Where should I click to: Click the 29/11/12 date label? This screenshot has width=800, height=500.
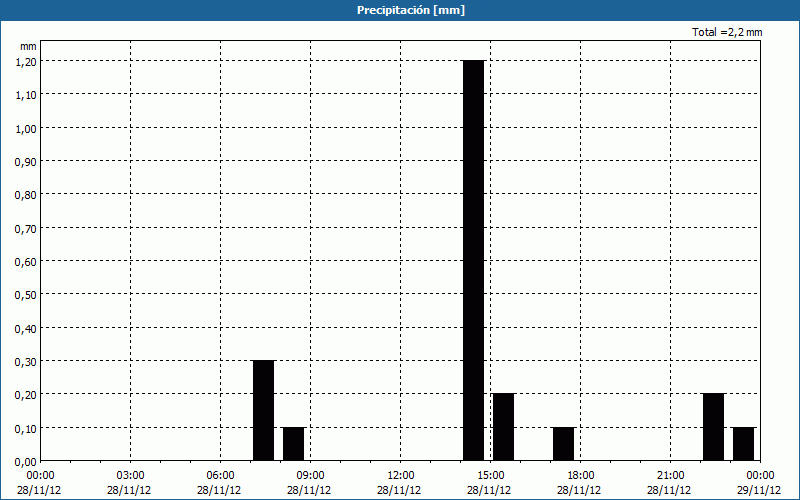point(759,490)
